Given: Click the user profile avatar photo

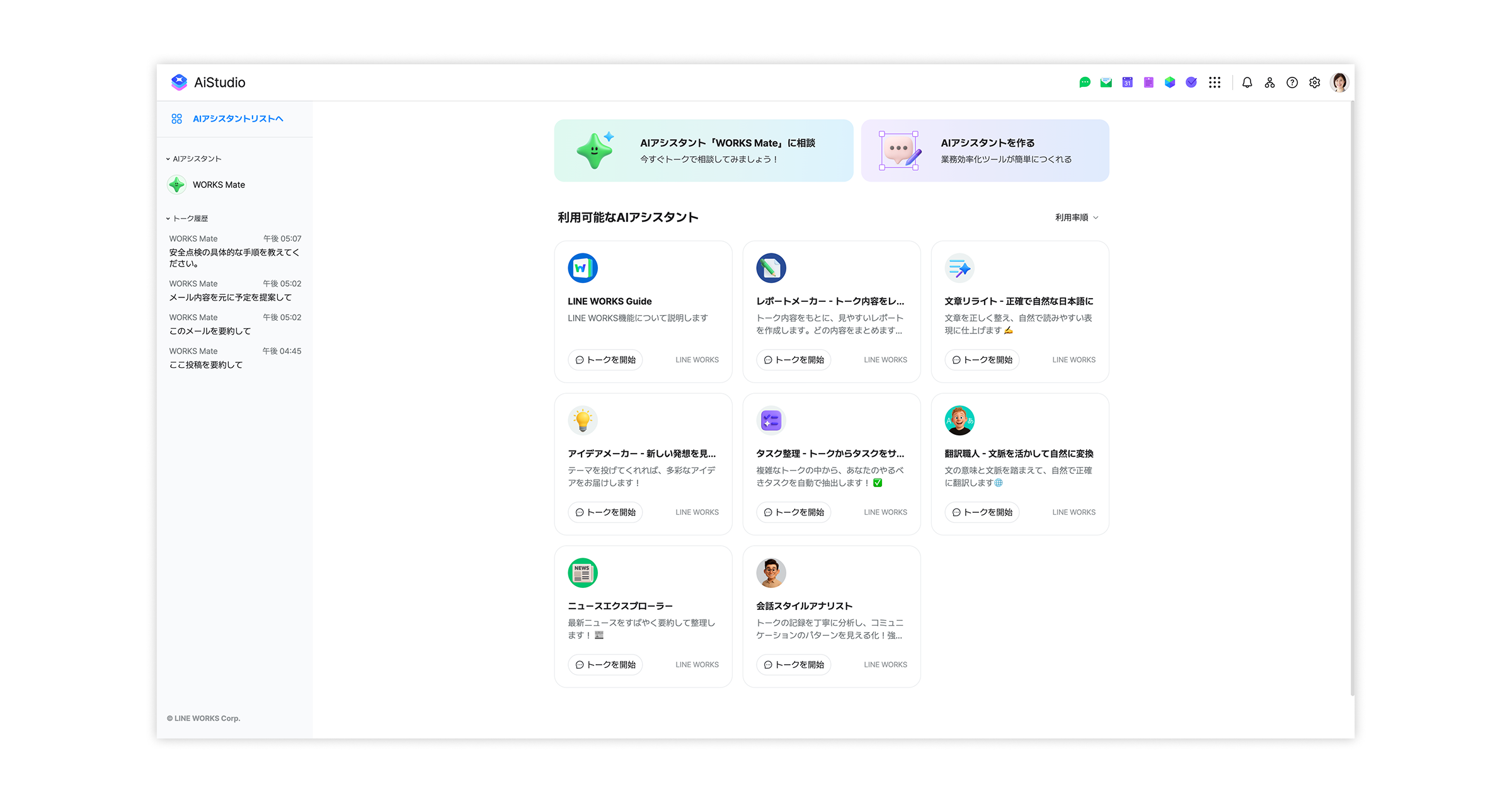Looking at the screenshot, I should click(1339, 83).
